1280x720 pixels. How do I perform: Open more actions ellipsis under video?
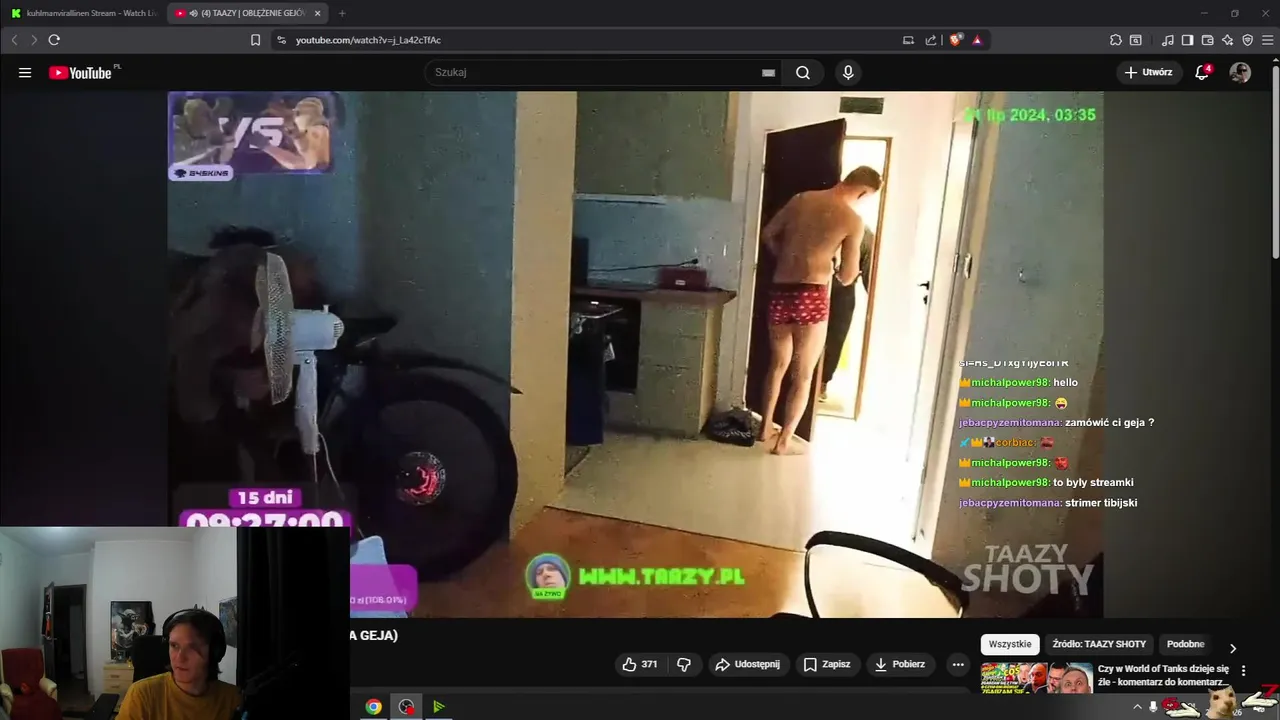958,664
